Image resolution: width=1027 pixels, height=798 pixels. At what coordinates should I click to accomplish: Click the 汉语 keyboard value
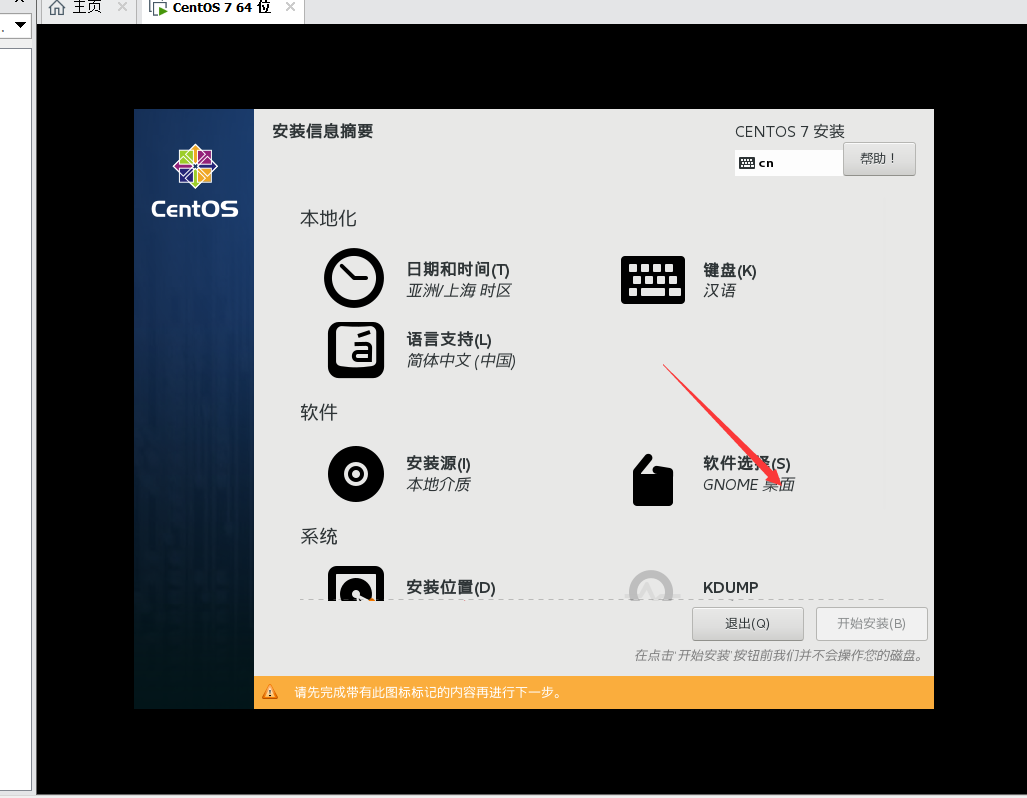pos(719,290)
